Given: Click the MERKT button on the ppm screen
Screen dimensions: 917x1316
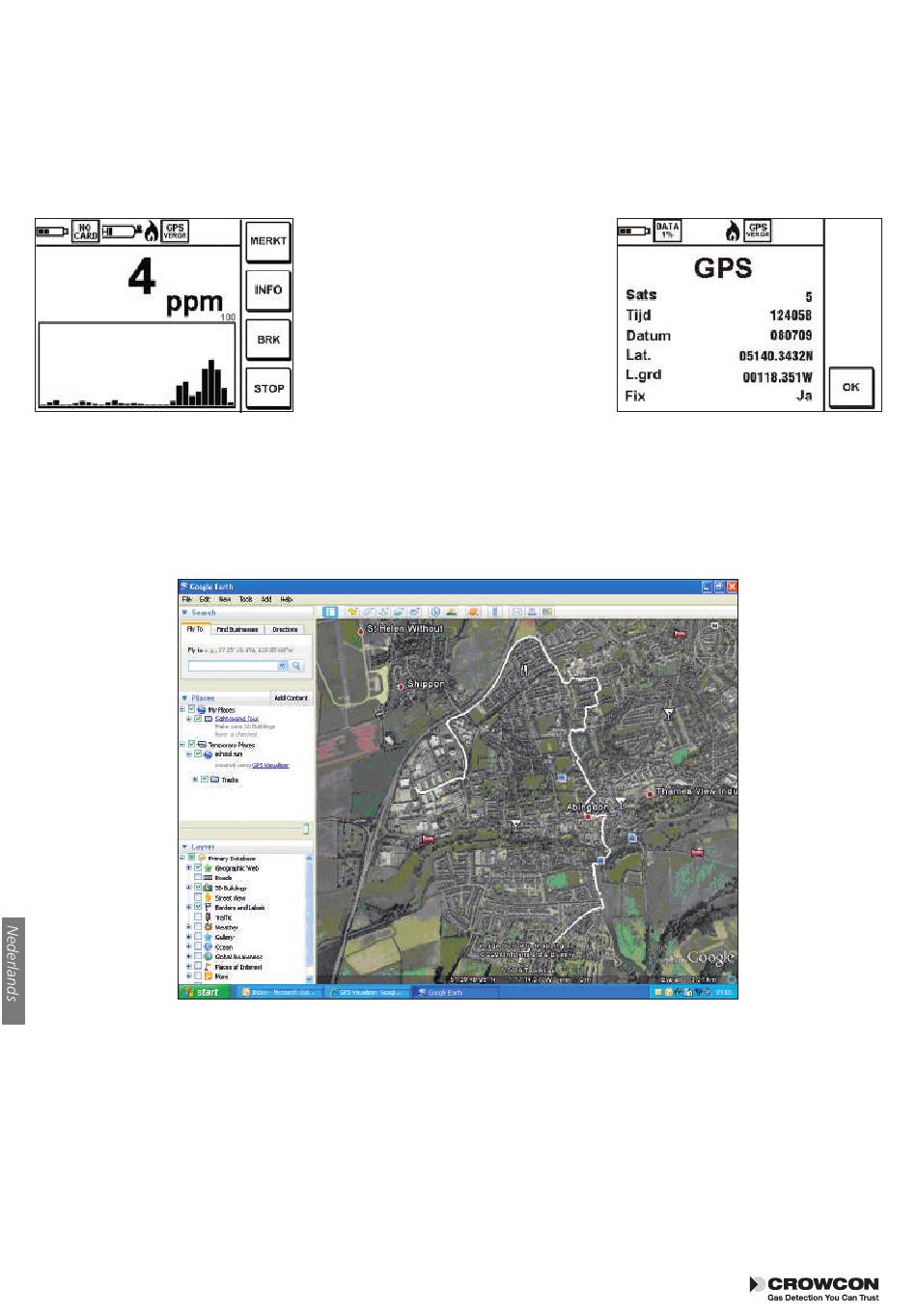Looking at the screenshot, I should 268,240.
